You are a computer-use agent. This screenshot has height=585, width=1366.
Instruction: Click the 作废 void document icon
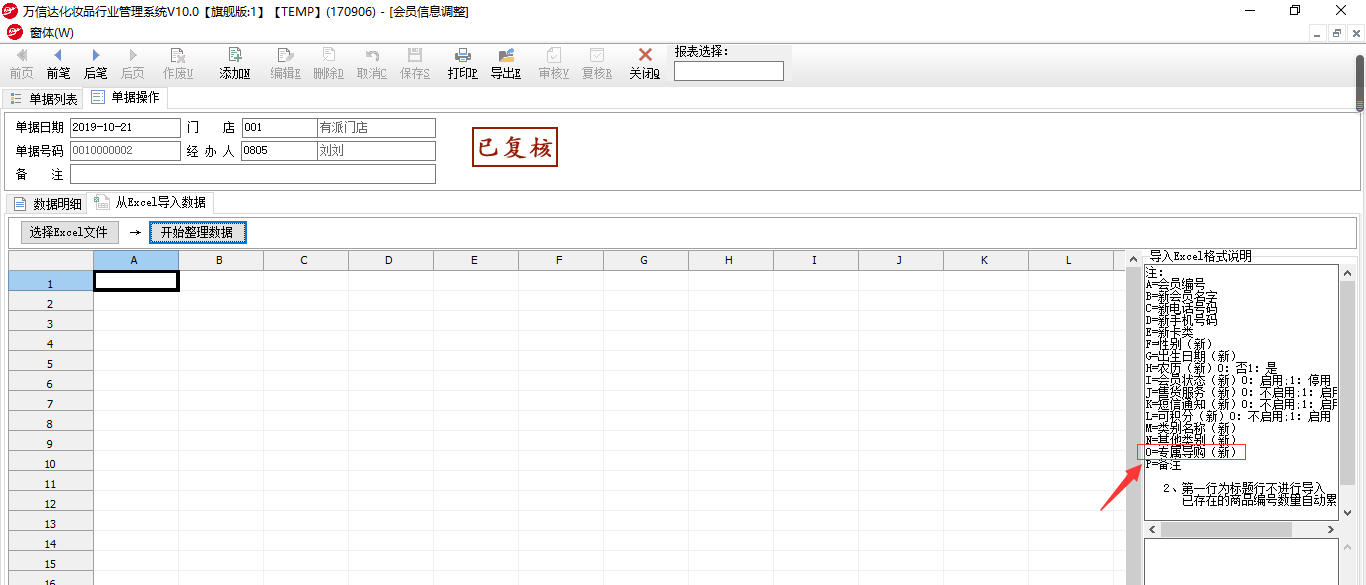pyautogui.click(x=178, y=64)
